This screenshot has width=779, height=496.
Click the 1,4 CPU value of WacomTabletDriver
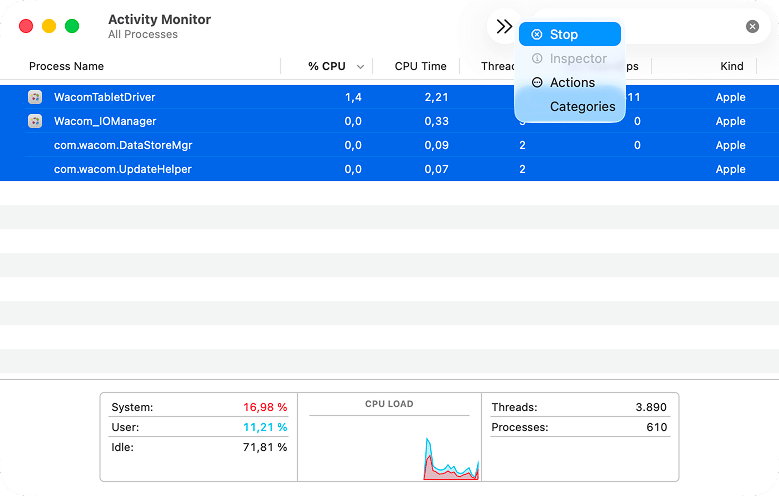click(353, 97)
